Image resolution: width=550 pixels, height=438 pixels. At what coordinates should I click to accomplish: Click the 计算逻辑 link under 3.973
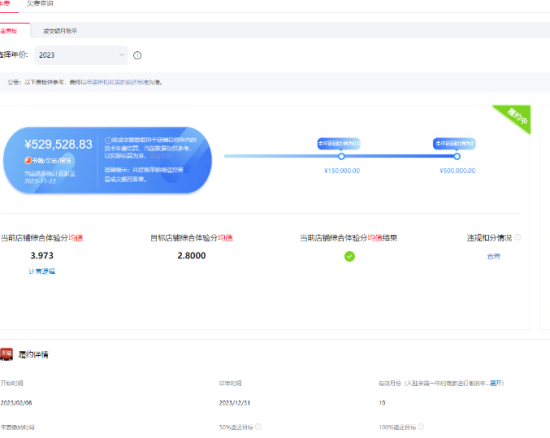[42, 271]
